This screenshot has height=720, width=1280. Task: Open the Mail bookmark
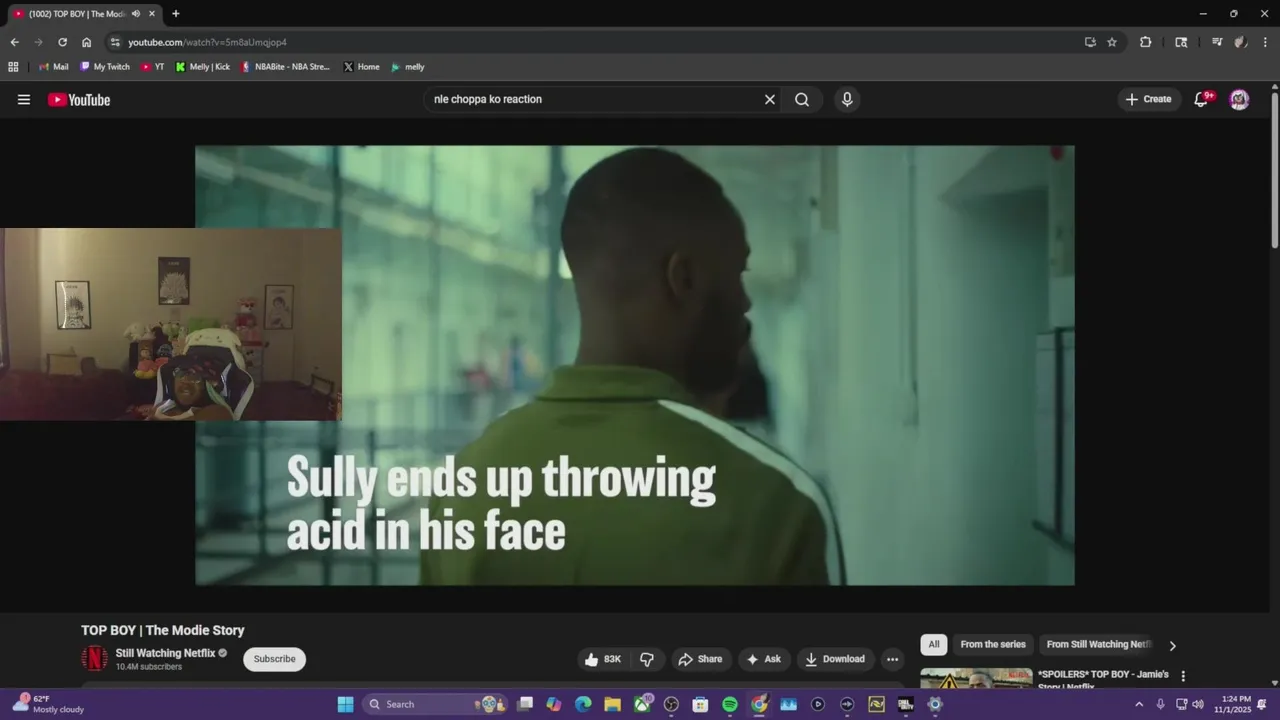(54, 67)
